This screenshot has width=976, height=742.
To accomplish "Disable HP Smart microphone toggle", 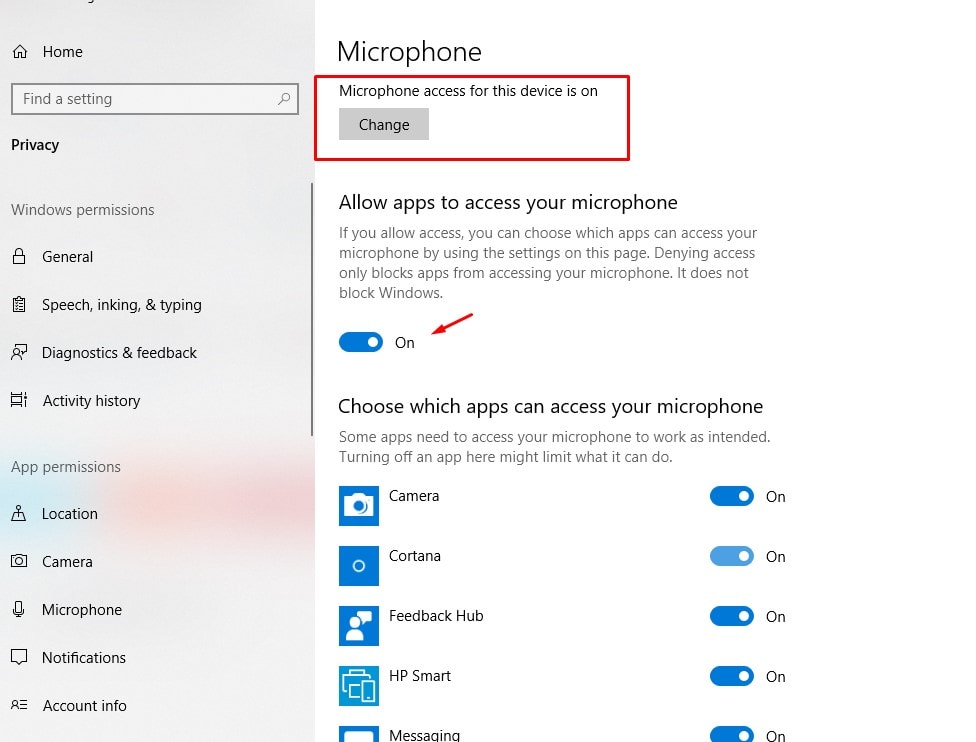I will (732, 676).
